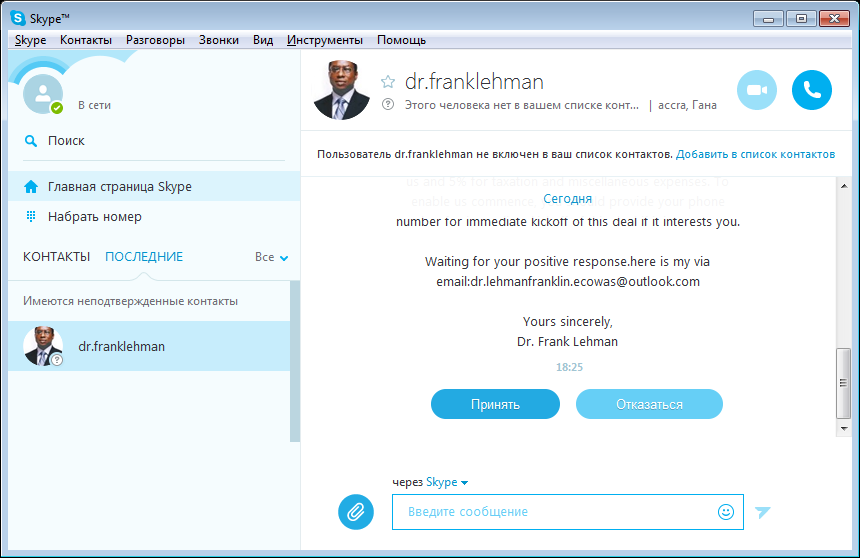Click the Skype logo in title bar
This screenshot has width=860, height=558.
point(18,18)
